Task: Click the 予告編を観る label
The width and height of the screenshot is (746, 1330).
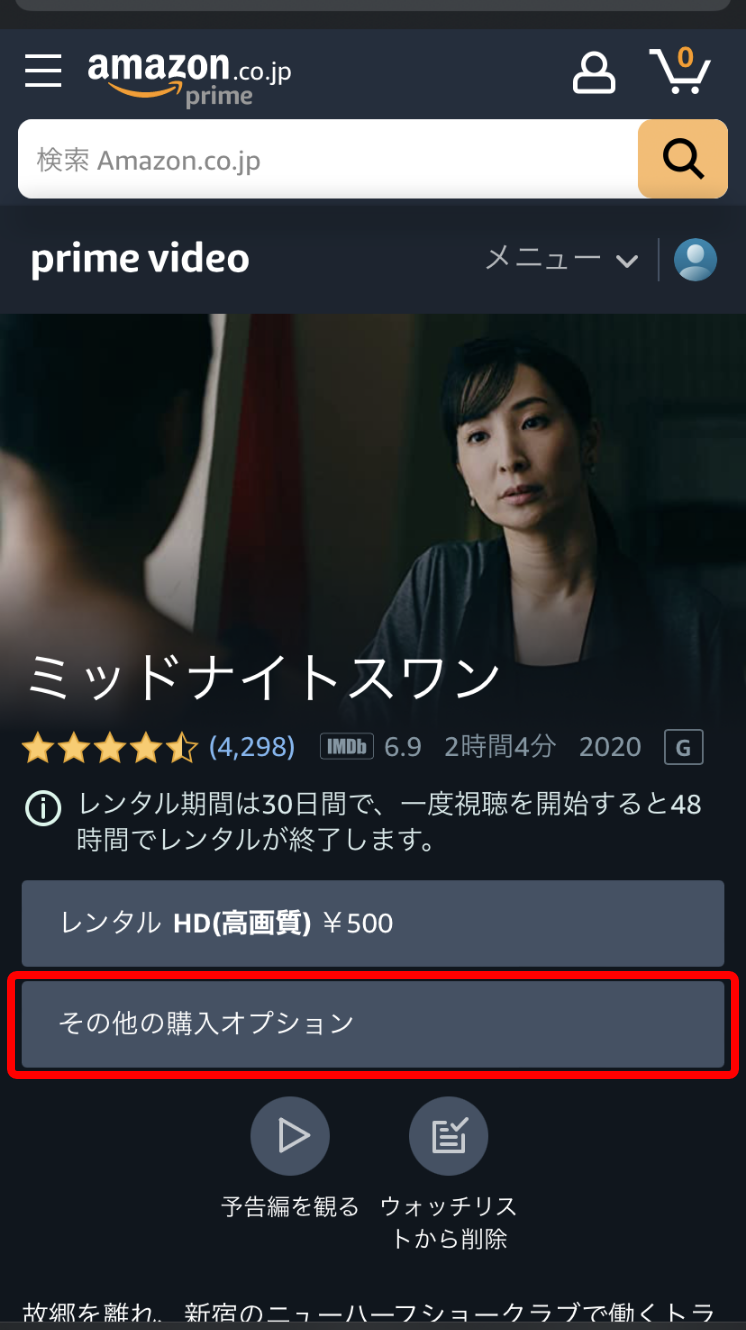Action: (290, 1207)
